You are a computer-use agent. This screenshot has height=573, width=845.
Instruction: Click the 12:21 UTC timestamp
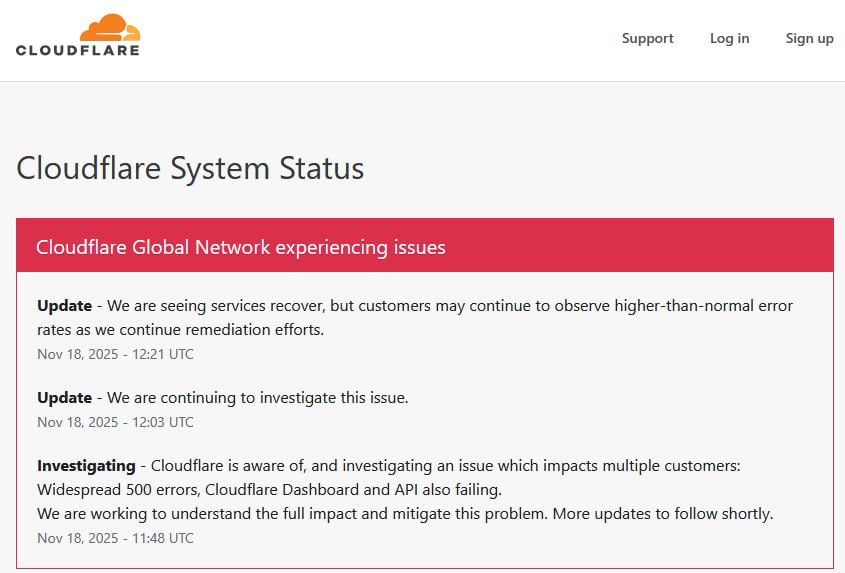click(x=115, y=354)
